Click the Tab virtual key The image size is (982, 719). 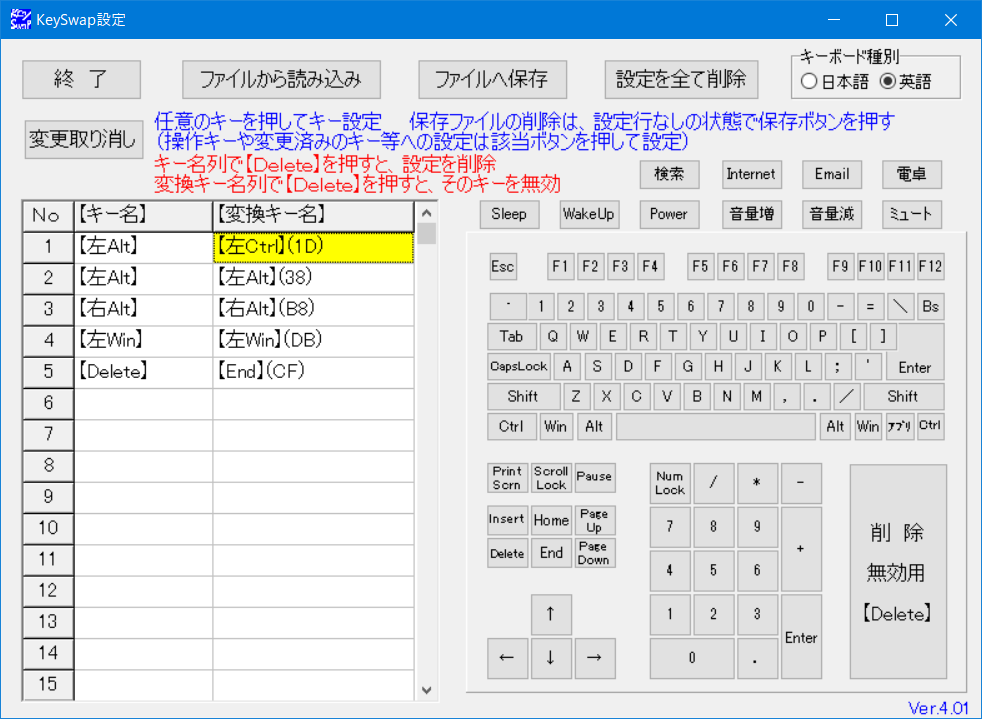(x=512, y=336)
